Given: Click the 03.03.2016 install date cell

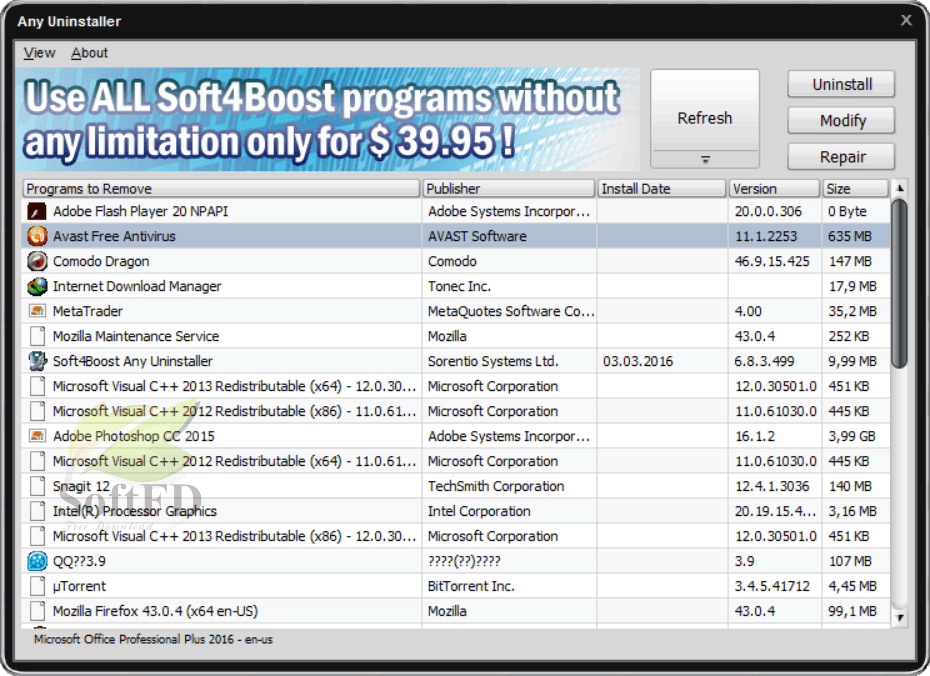Looking at the screenshot, I should [663, 361].
